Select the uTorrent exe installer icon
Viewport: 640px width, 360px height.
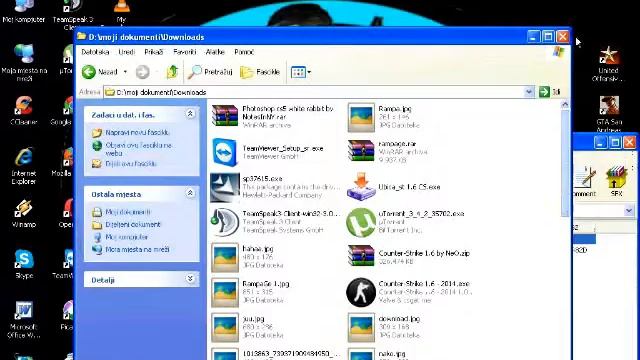point(361,222)
